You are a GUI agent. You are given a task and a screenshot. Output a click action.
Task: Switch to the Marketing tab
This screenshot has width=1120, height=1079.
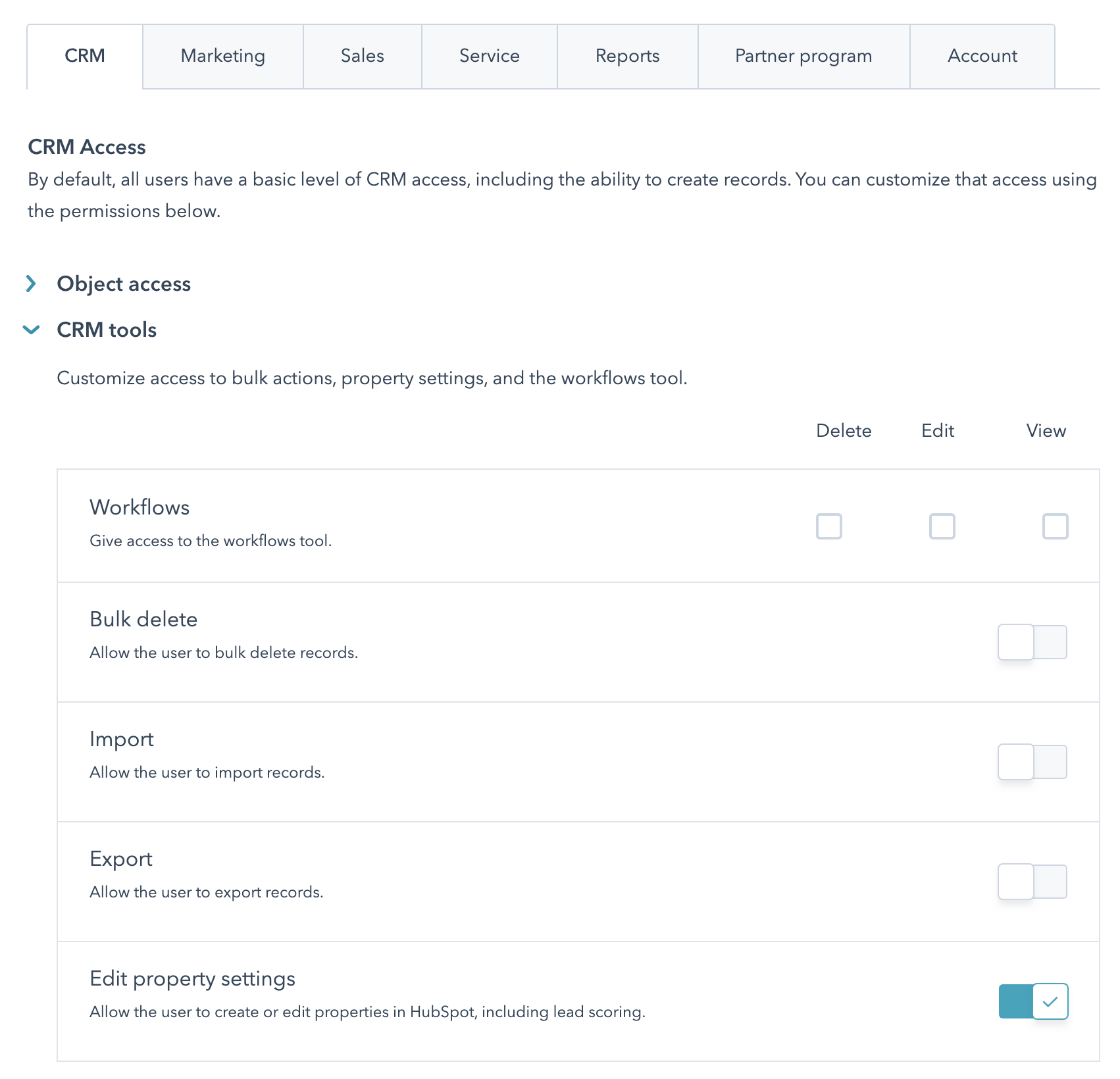[222, 56]
